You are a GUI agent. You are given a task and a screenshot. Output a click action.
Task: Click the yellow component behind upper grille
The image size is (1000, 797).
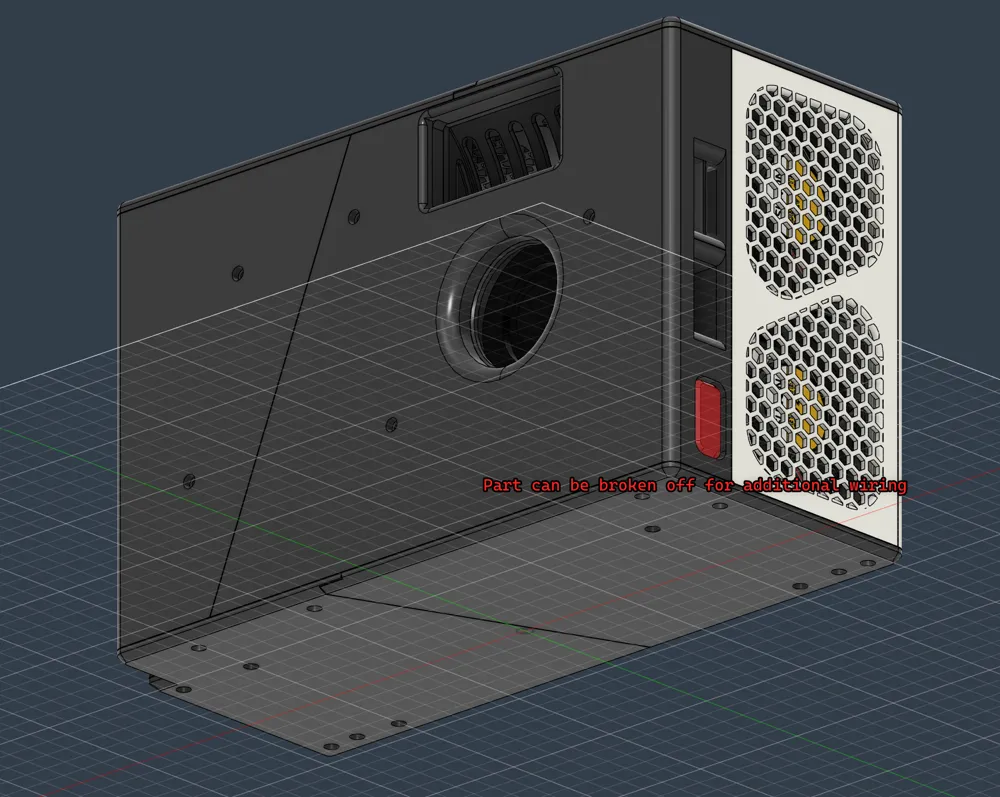(805, 205)
